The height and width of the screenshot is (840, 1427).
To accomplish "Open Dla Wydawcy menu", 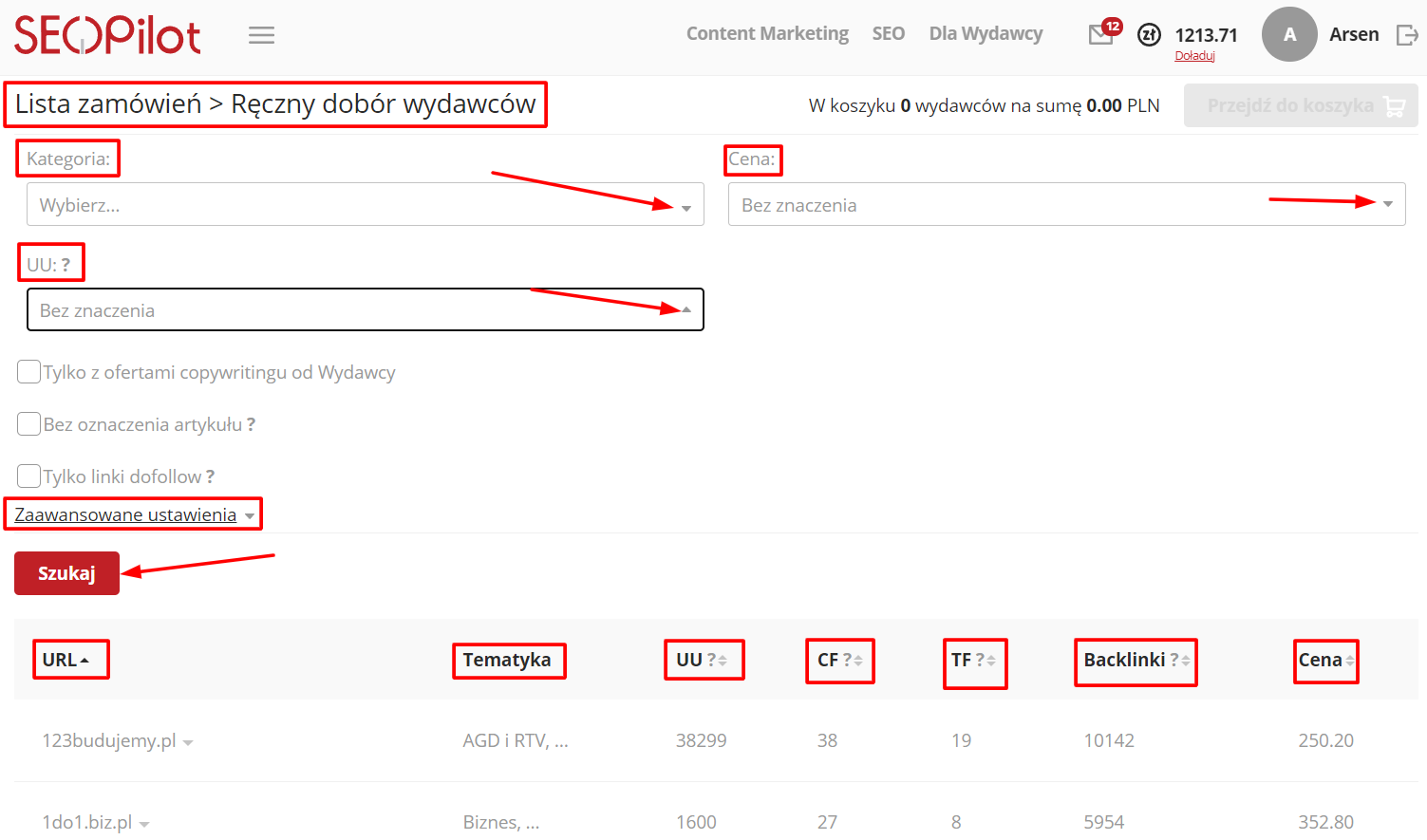I will pyautogui.click(x=986, y=34).
